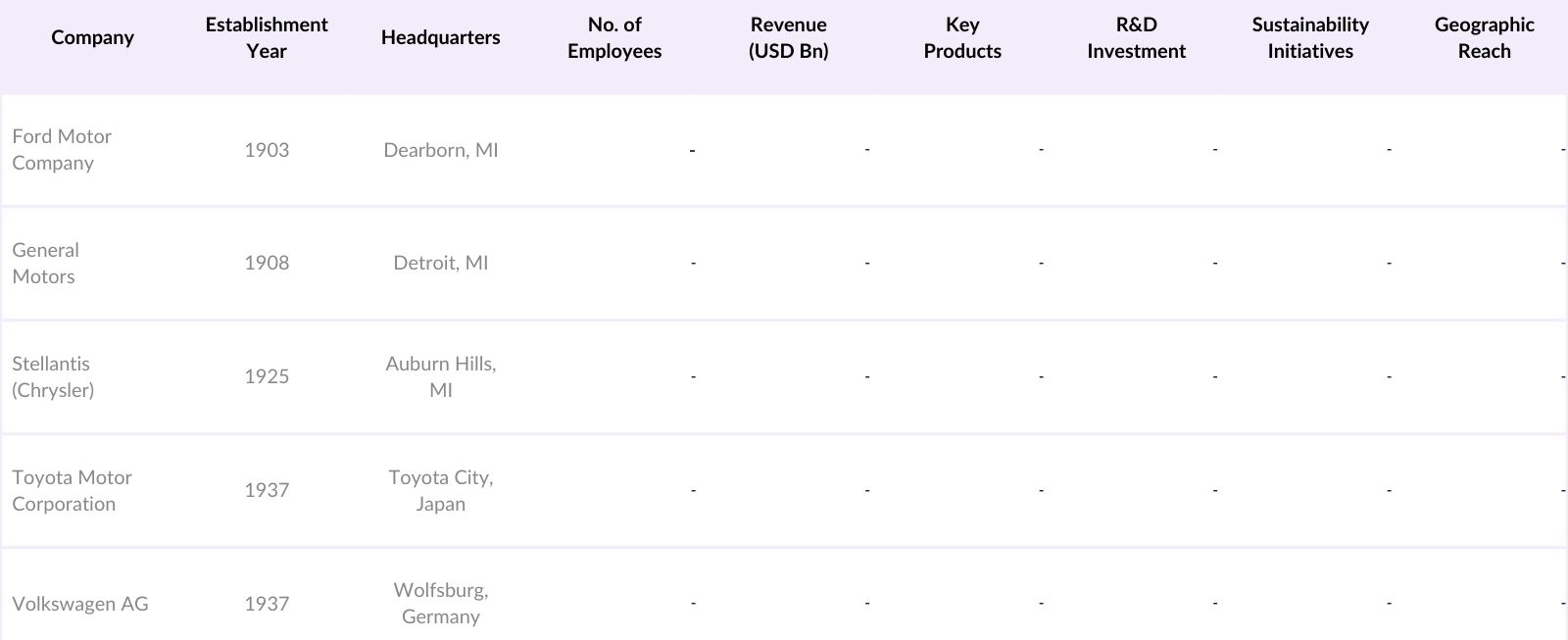Select the Key Products column header

pyautogui.click(x=962, y=37)
